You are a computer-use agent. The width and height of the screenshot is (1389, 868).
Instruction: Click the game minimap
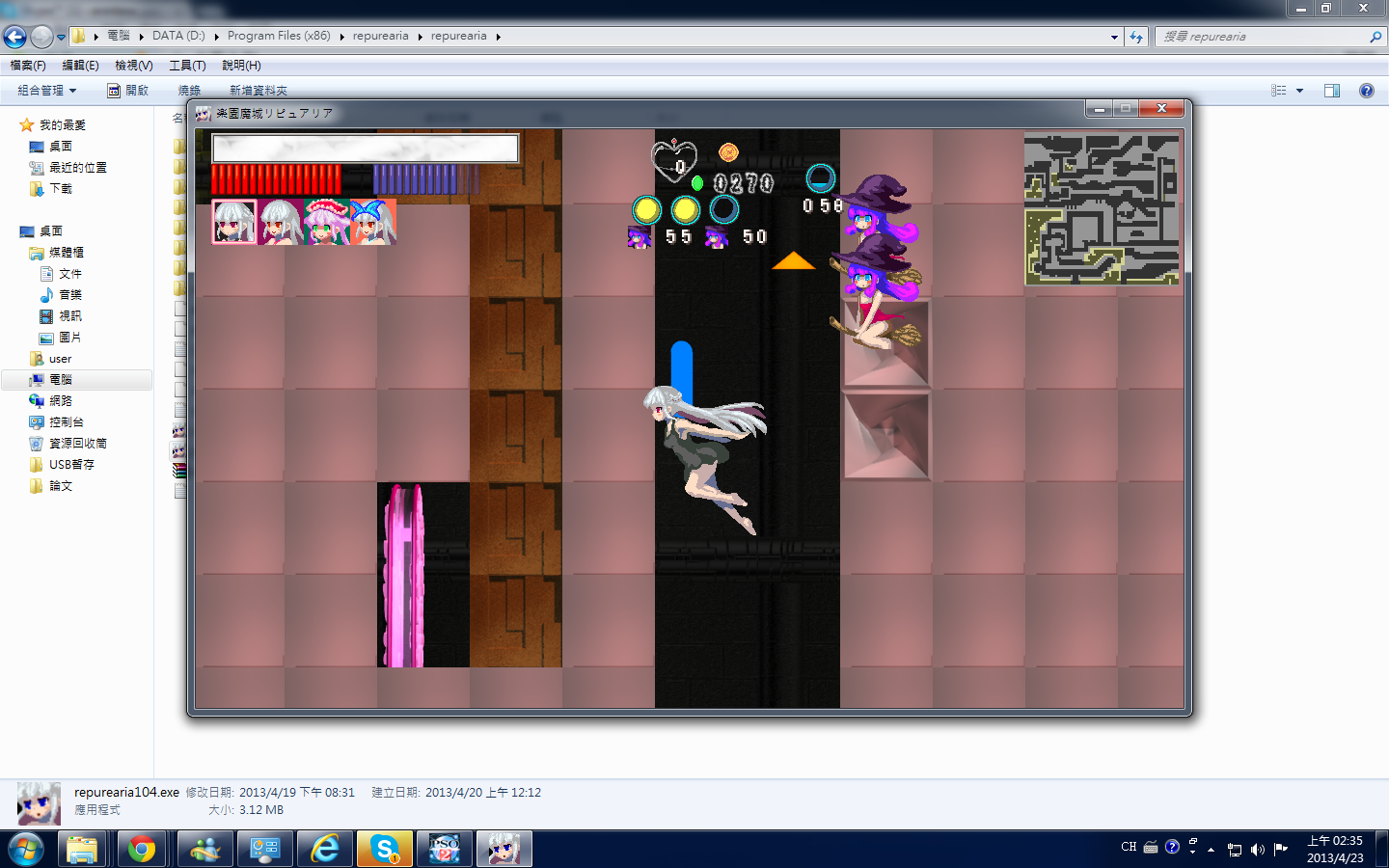[x=1101, y=209]
